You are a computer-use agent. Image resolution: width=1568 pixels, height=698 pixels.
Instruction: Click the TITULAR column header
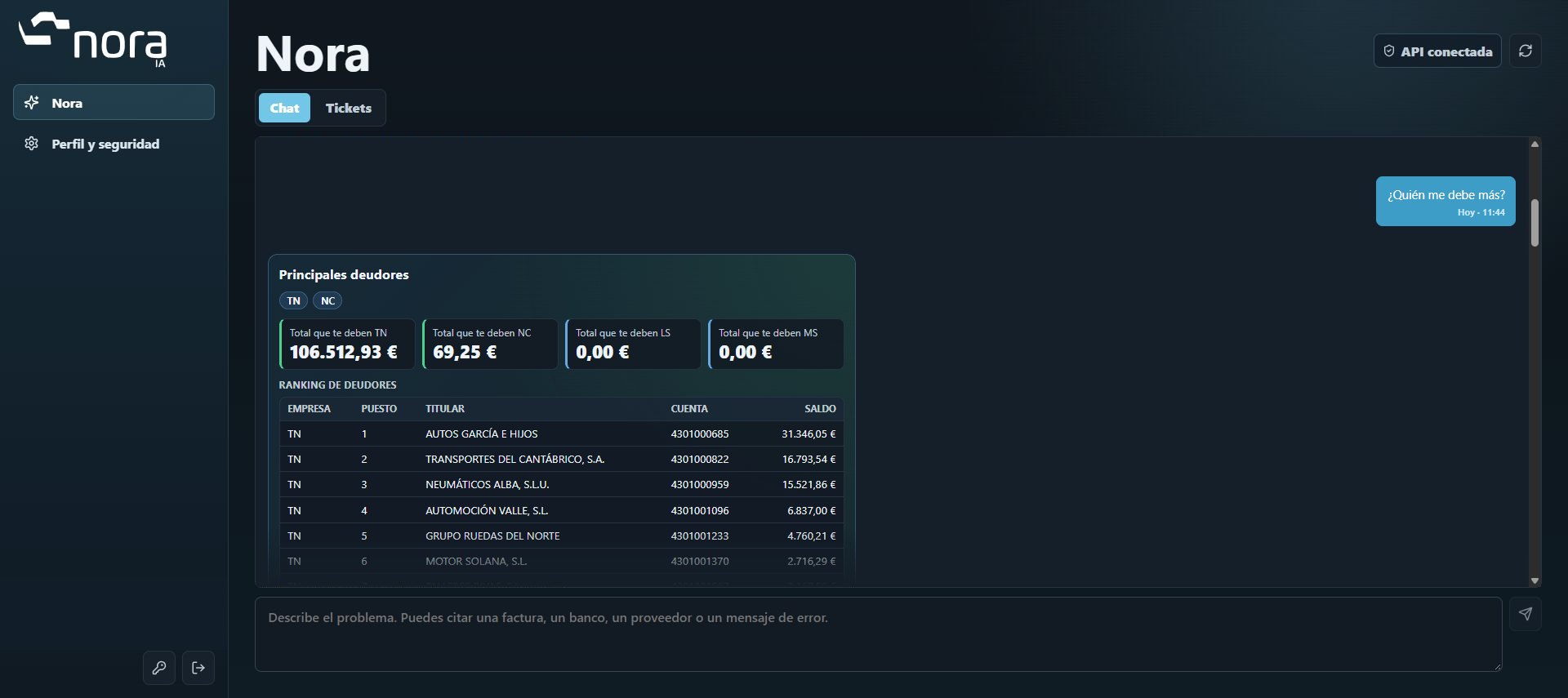[x=445, y=409]
